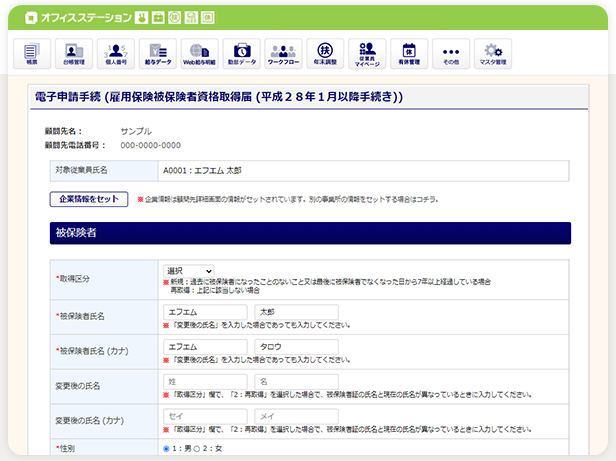The image size is (616, 461).
Task: Click the 顧問先名 value サンプル
Action: pos(136,131)
